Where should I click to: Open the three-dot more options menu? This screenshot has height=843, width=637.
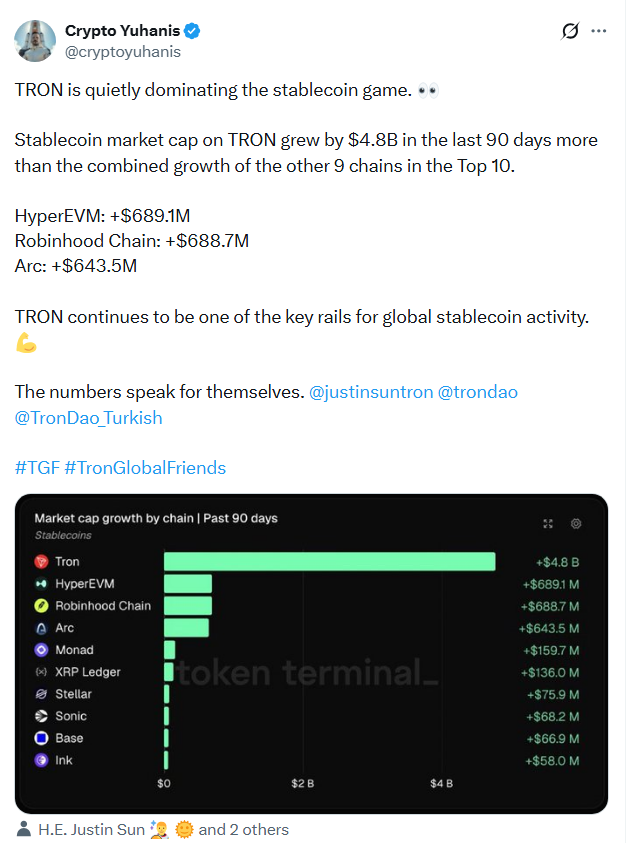(598, 31)
